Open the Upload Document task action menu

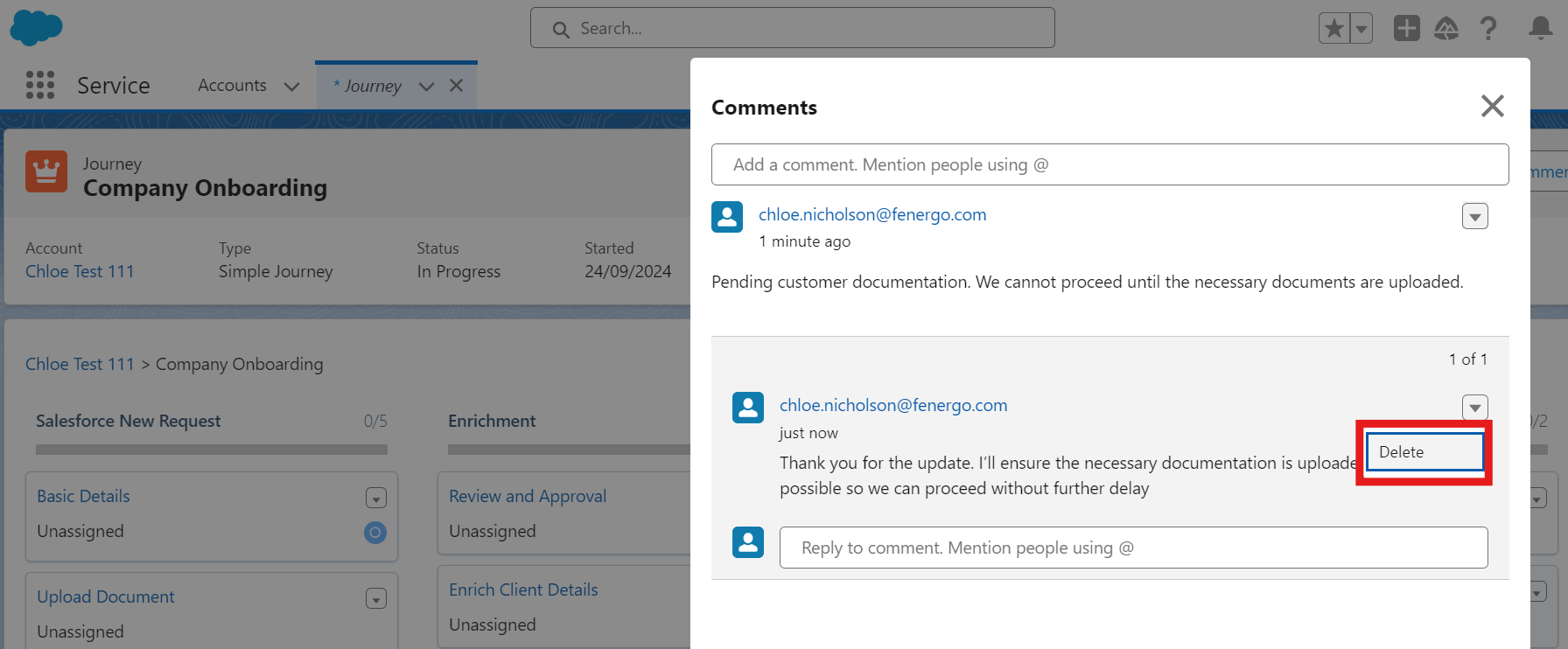point(375,598)
